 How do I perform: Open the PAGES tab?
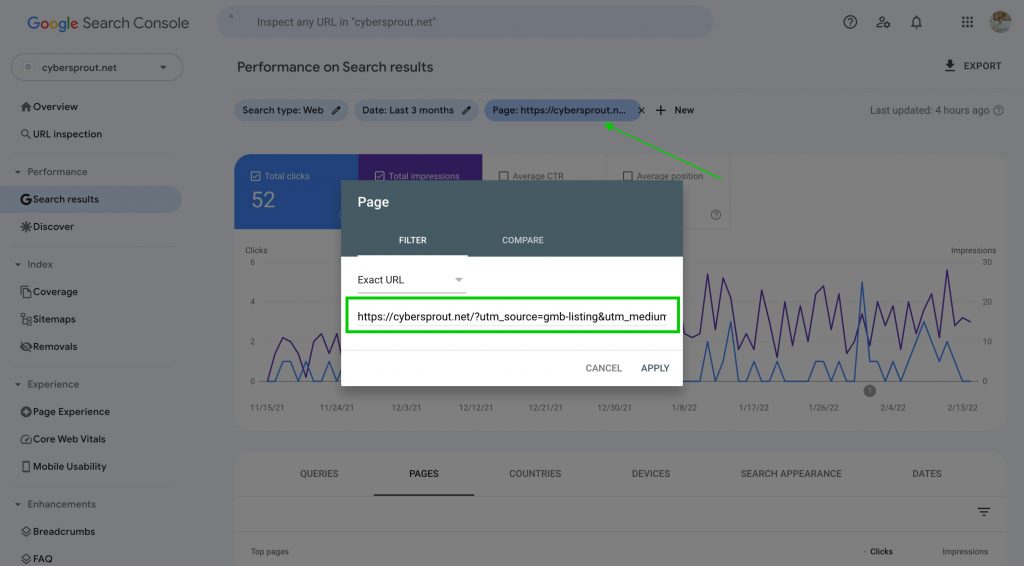point(424,474)
